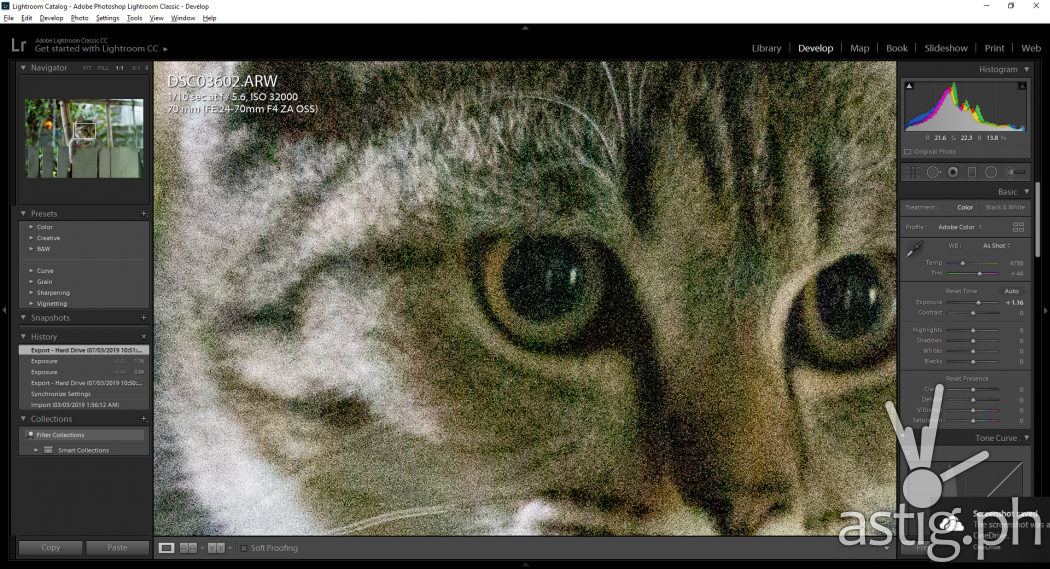This screenshot has width=1050, height=569.
Task: Open the Develop menu
Action: pos(51,18)
